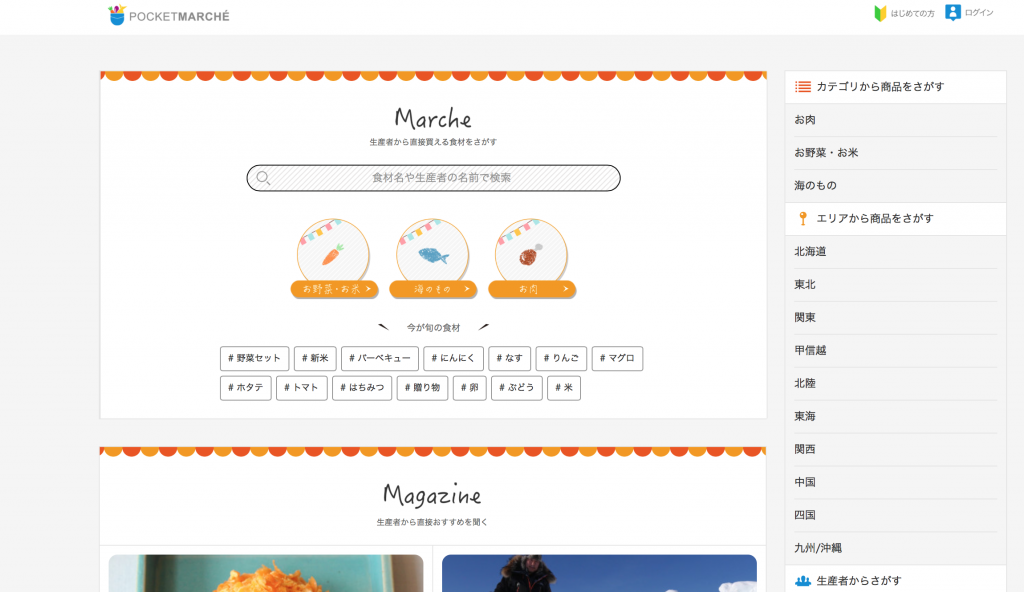Open login via the blue user icon
1024x592 pixels.
[953, 13]
